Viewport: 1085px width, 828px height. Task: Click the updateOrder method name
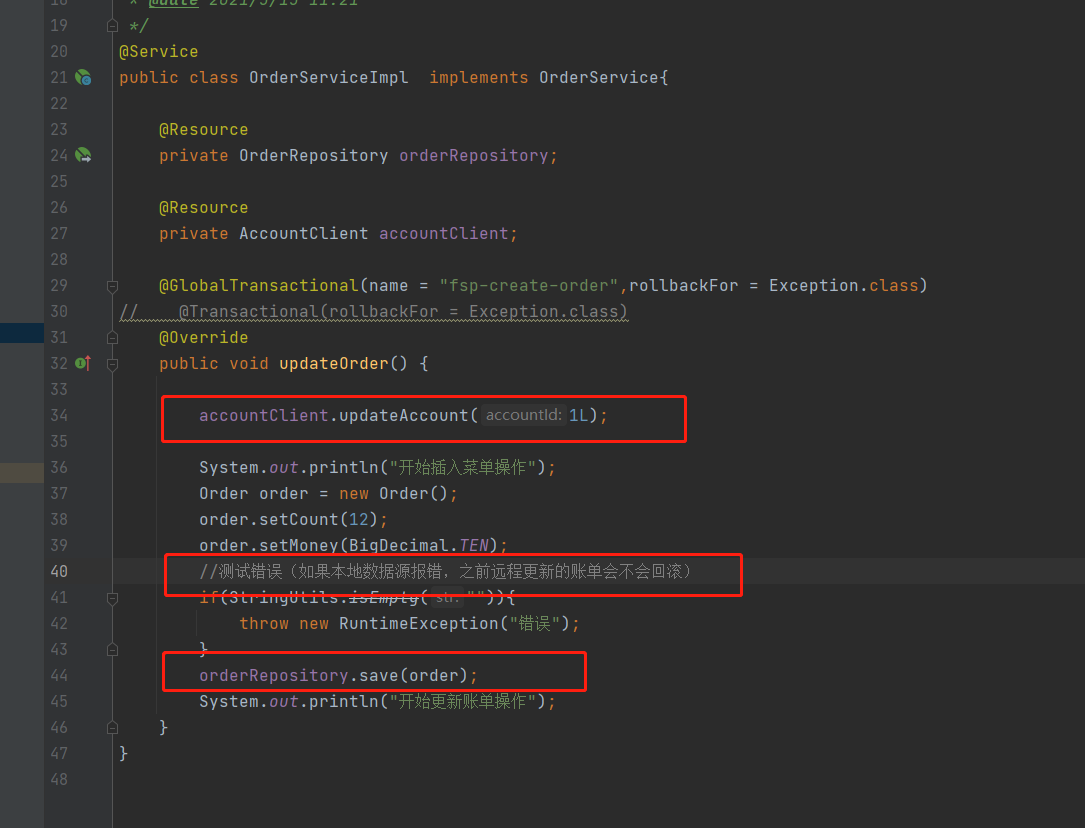(334, 364)
